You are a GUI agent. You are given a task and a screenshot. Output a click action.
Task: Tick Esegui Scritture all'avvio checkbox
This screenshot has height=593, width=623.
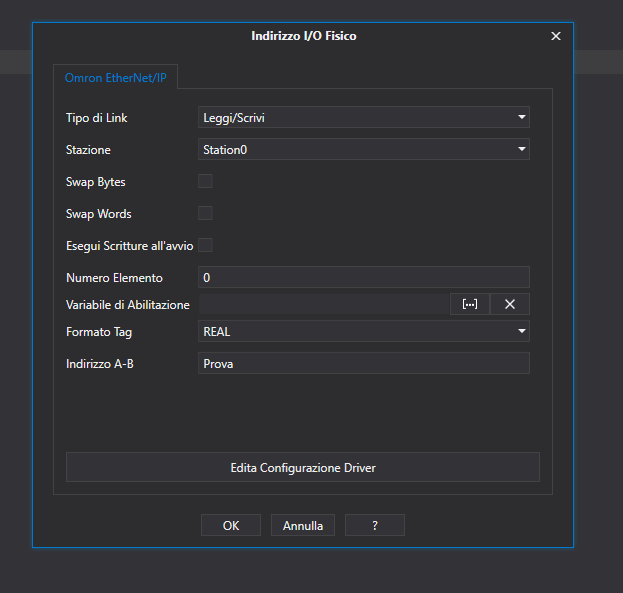pos(205,245)
